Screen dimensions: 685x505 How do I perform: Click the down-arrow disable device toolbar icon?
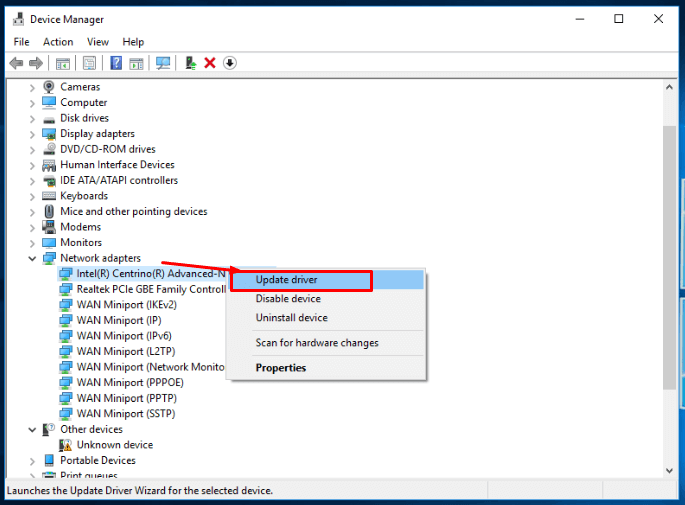click(229, 63)
